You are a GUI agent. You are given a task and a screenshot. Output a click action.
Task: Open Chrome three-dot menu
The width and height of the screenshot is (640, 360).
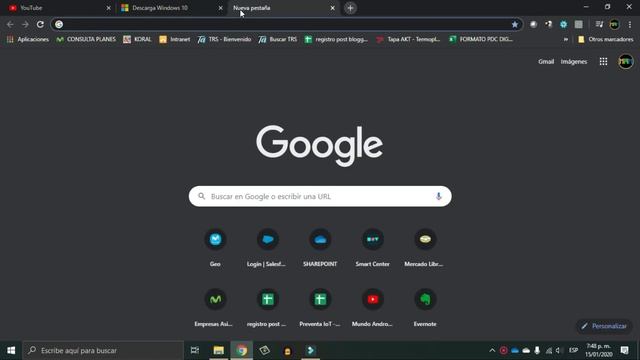630,24
